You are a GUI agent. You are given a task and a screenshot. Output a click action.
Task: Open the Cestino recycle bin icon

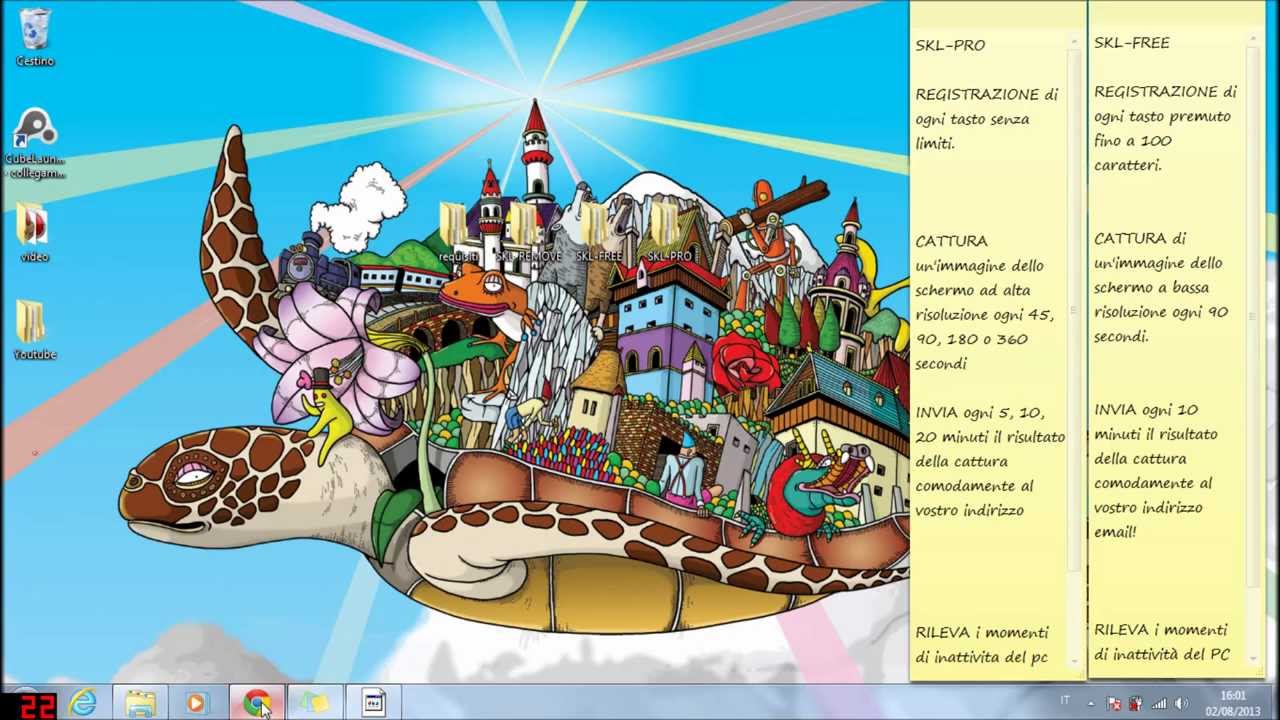pos(35,37)
